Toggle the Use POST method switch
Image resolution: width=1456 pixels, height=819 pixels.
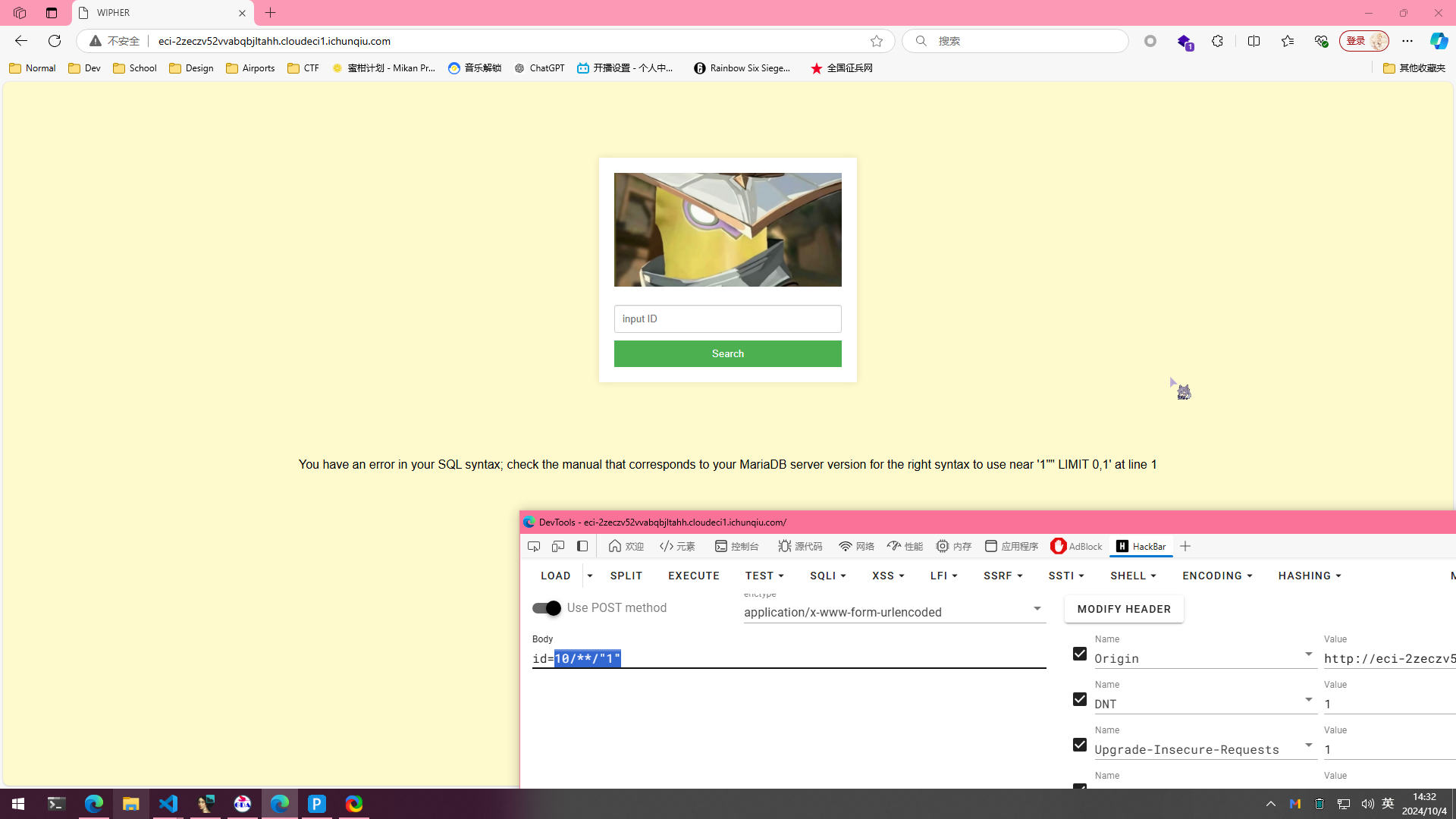click(546, 607)
